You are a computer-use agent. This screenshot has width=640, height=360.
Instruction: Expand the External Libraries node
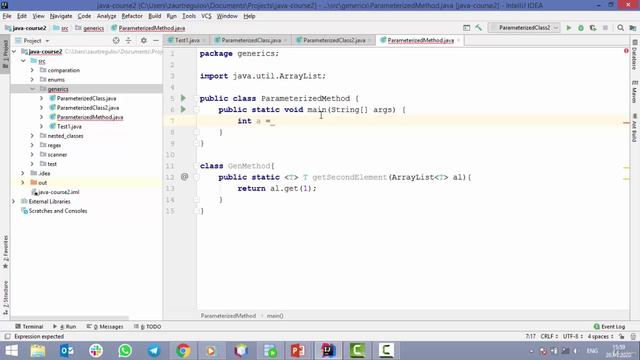pos(13,202)
